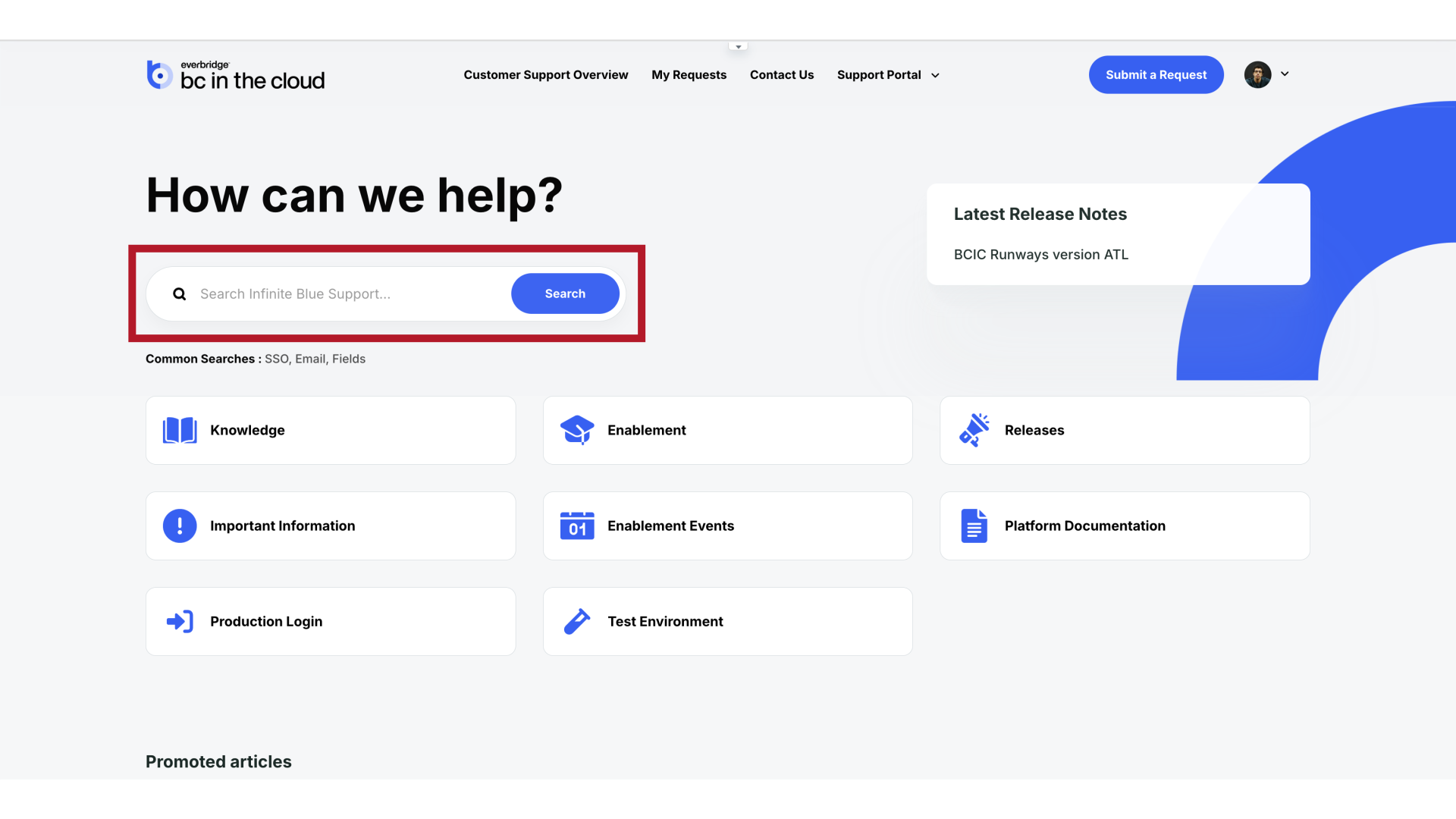Viewport: 1456px width, 819px height.
Task: Open the Test Environment label
Action: click(665, 621)
